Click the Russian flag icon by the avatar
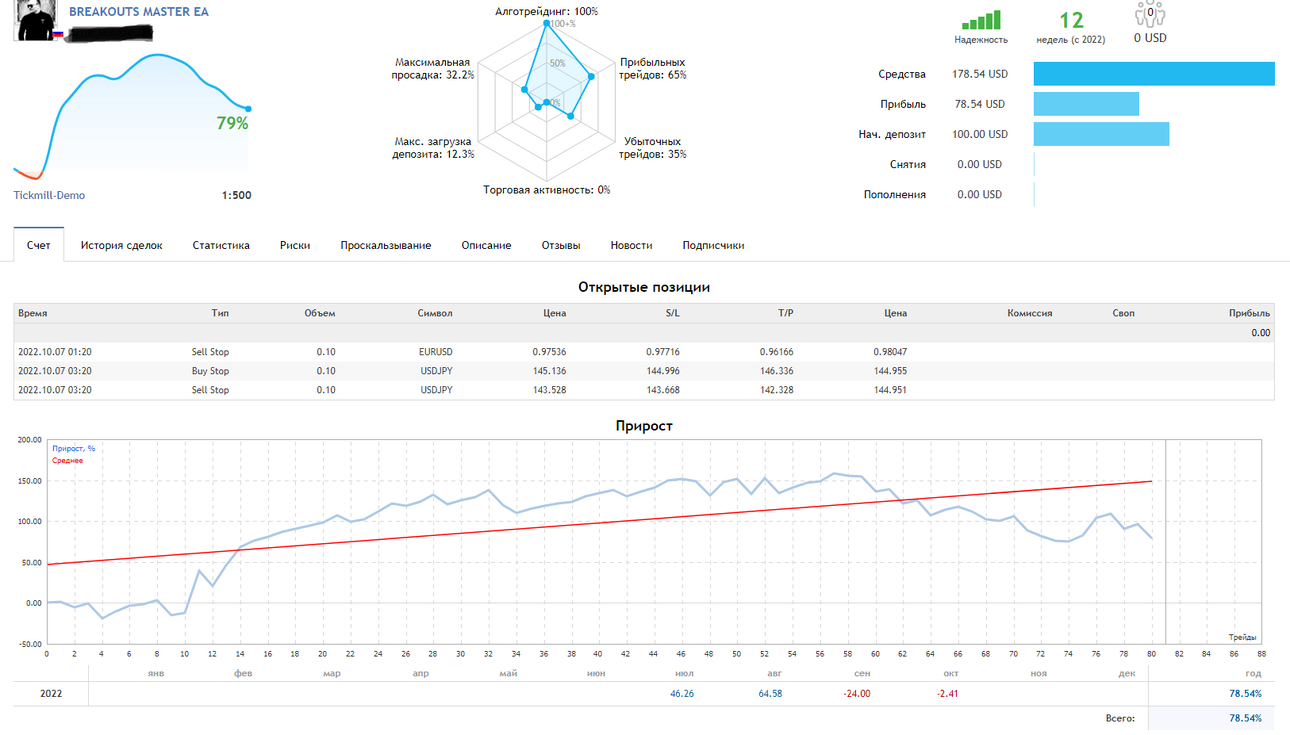 tap(58, 34)
